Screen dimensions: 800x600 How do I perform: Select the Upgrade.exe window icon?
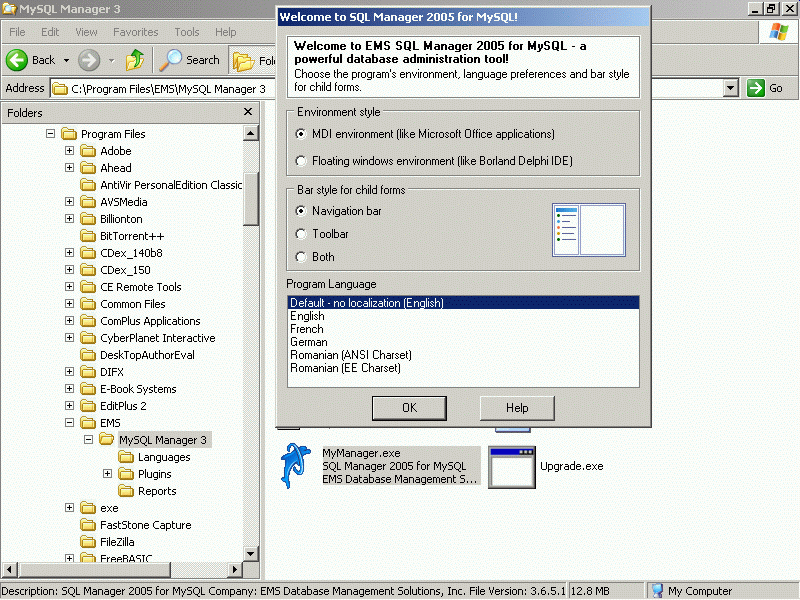pyautogui.click(x=512, y=467)
